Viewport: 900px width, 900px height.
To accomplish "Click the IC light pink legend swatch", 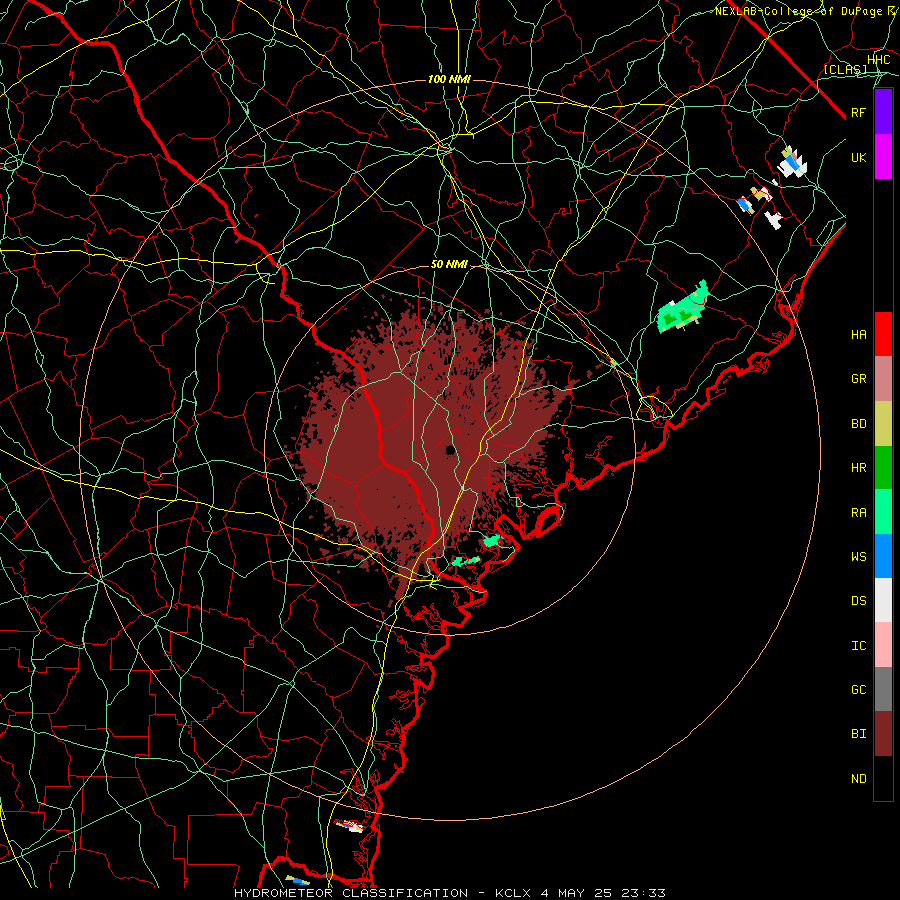I will click(883, 645).
